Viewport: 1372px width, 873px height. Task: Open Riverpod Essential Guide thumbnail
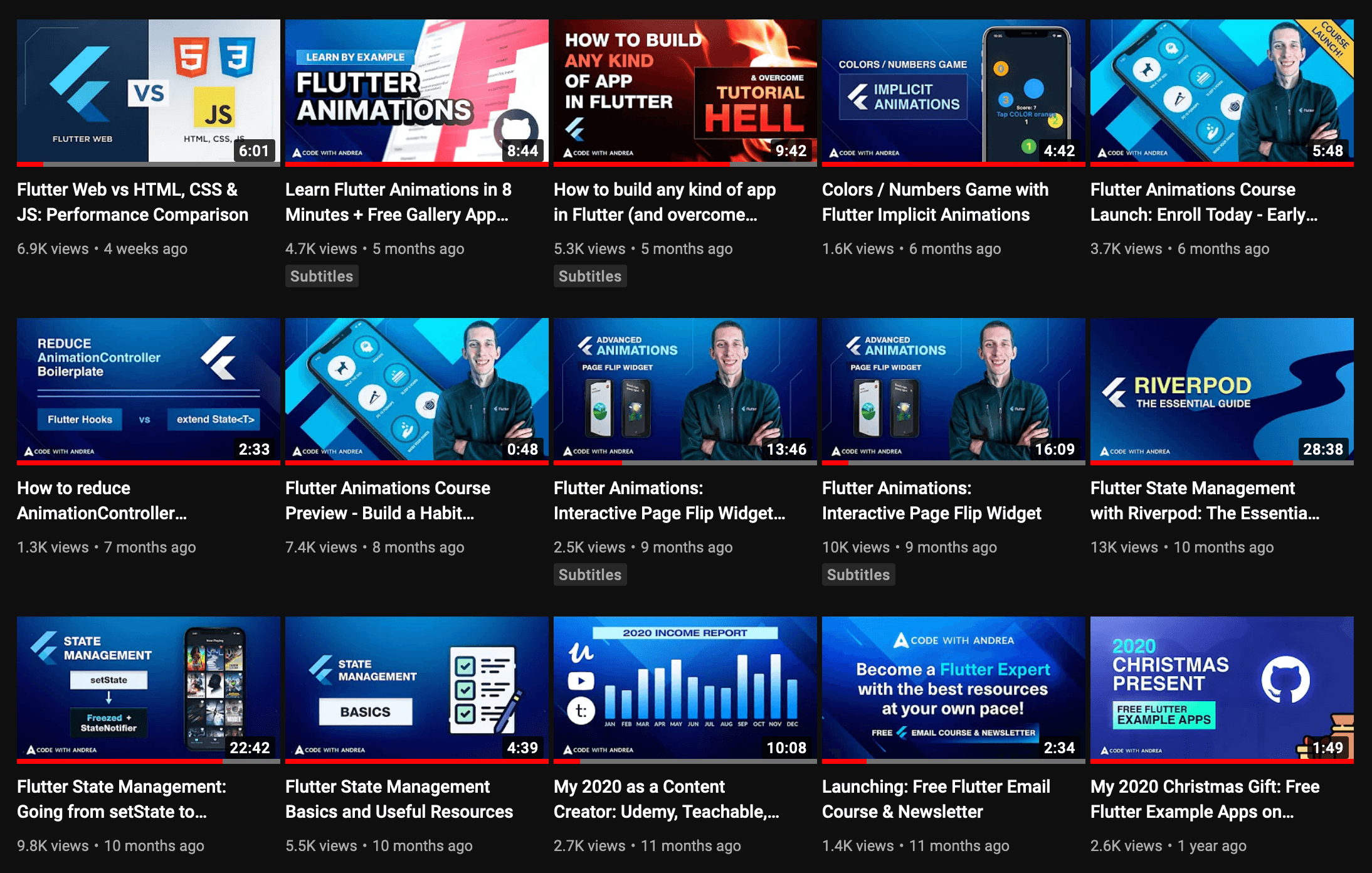tap(1222, 389)
